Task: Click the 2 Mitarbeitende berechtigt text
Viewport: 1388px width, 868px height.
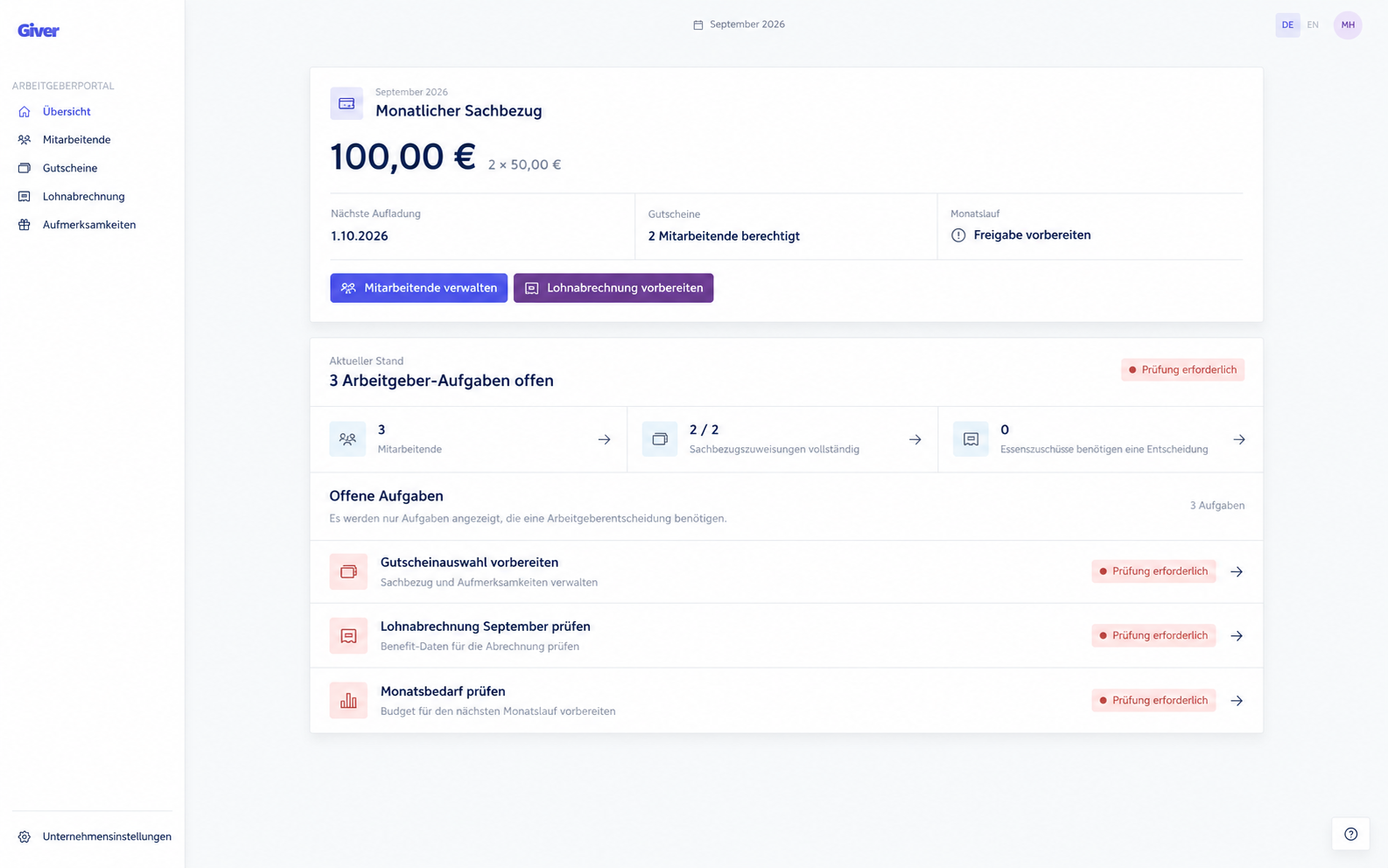Action: click(x=724, y=236)
